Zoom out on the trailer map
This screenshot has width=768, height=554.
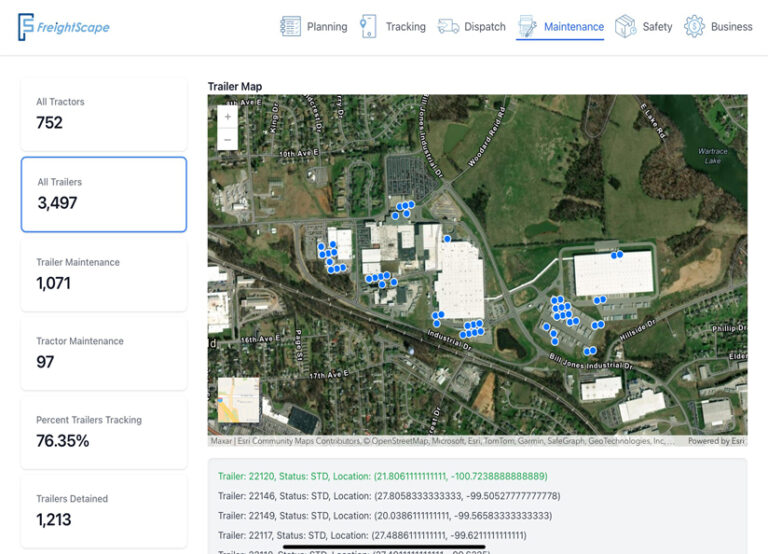coord(228,140)
